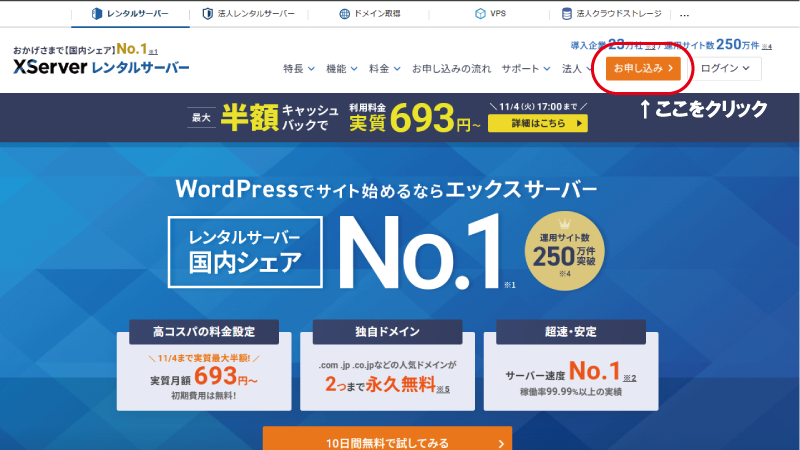The height and width of the screenshot is (450, 800).
Task: Open the 法人 navigation menu
Action: (x=577, y=69)
